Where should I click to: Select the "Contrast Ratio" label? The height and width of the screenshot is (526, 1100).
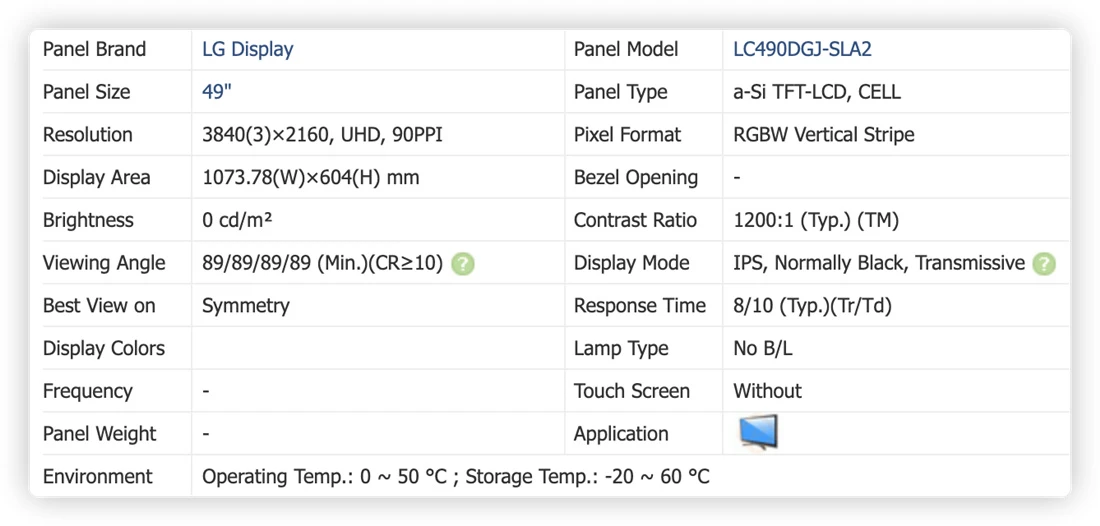(x=636, y=221)
